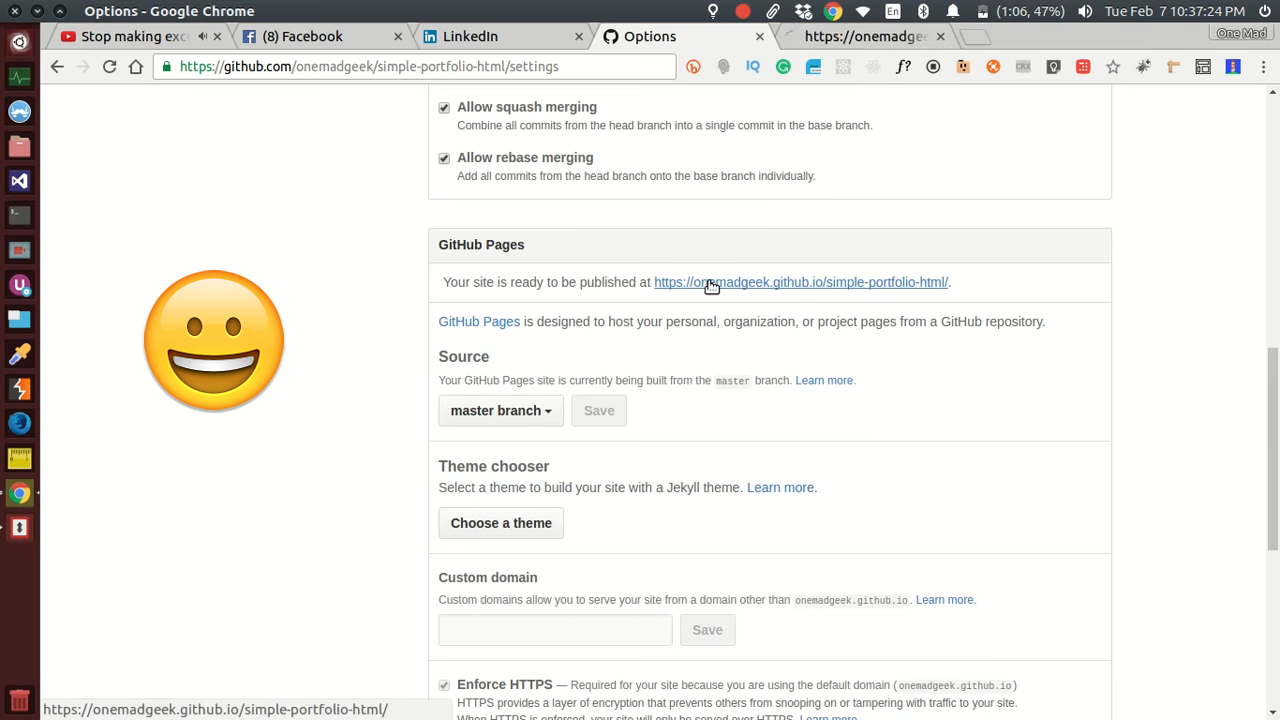This screenshot has width=1280, height=720.
Task: Open the Grammarly extension
Action: (783, 67)
